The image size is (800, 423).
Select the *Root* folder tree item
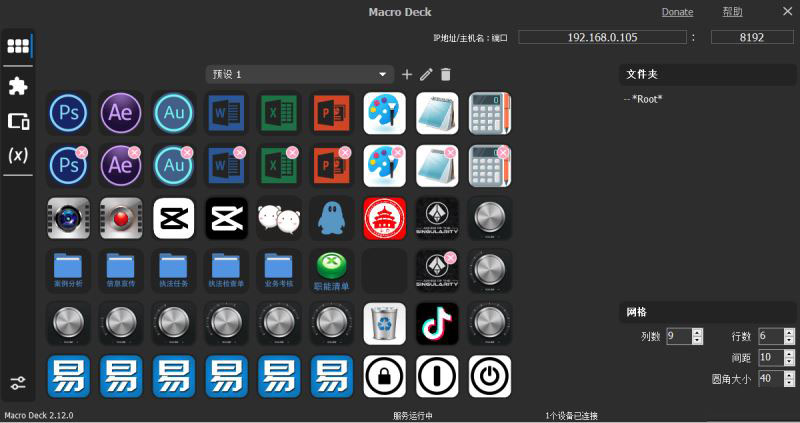tap(647, 99)
